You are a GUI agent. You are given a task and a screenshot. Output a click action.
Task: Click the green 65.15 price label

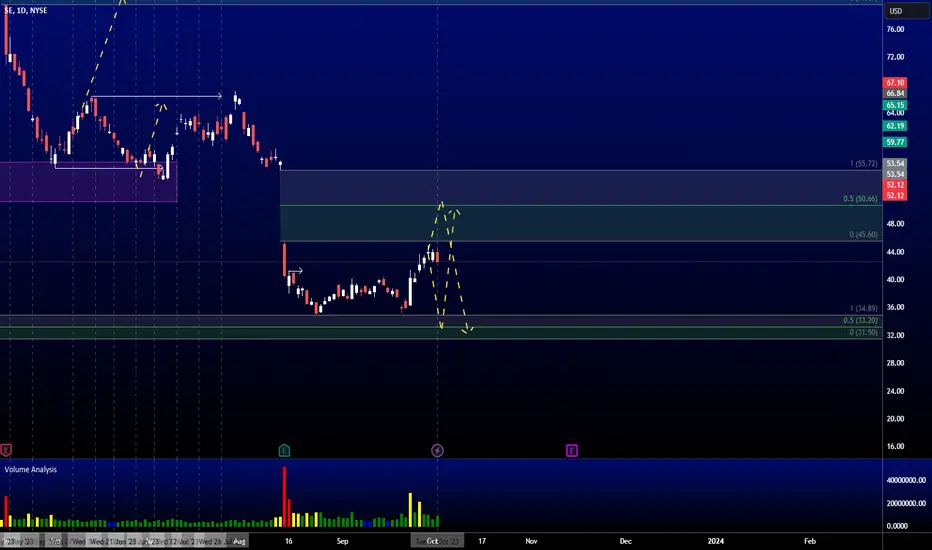tap(895, 105)
